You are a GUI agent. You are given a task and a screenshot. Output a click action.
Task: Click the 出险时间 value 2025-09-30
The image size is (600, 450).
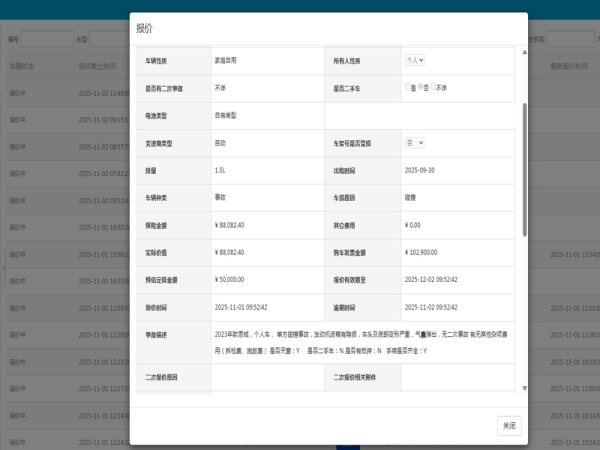[422, 171]
